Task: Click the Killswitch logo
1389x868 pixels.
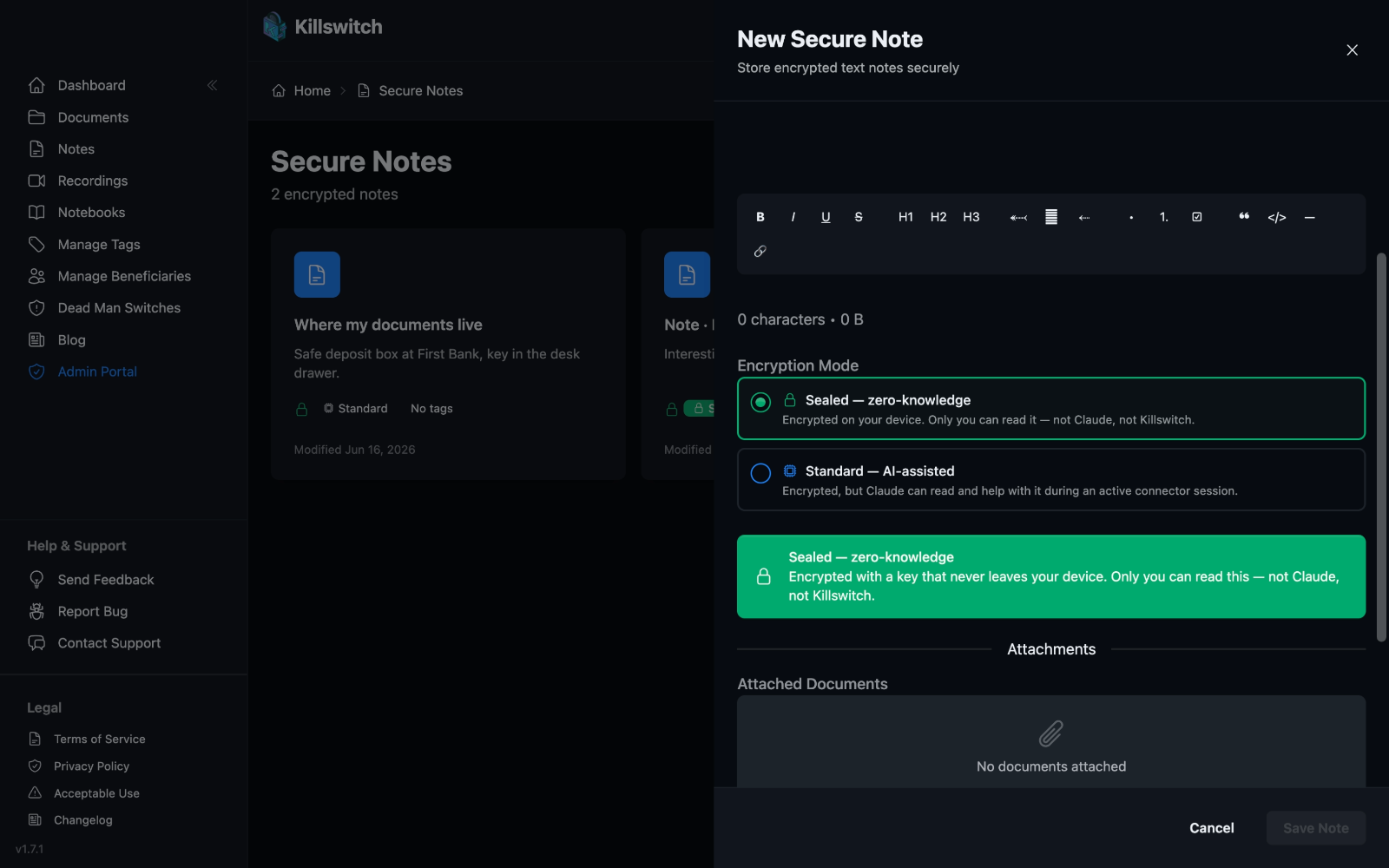Action: click(322, 27)
